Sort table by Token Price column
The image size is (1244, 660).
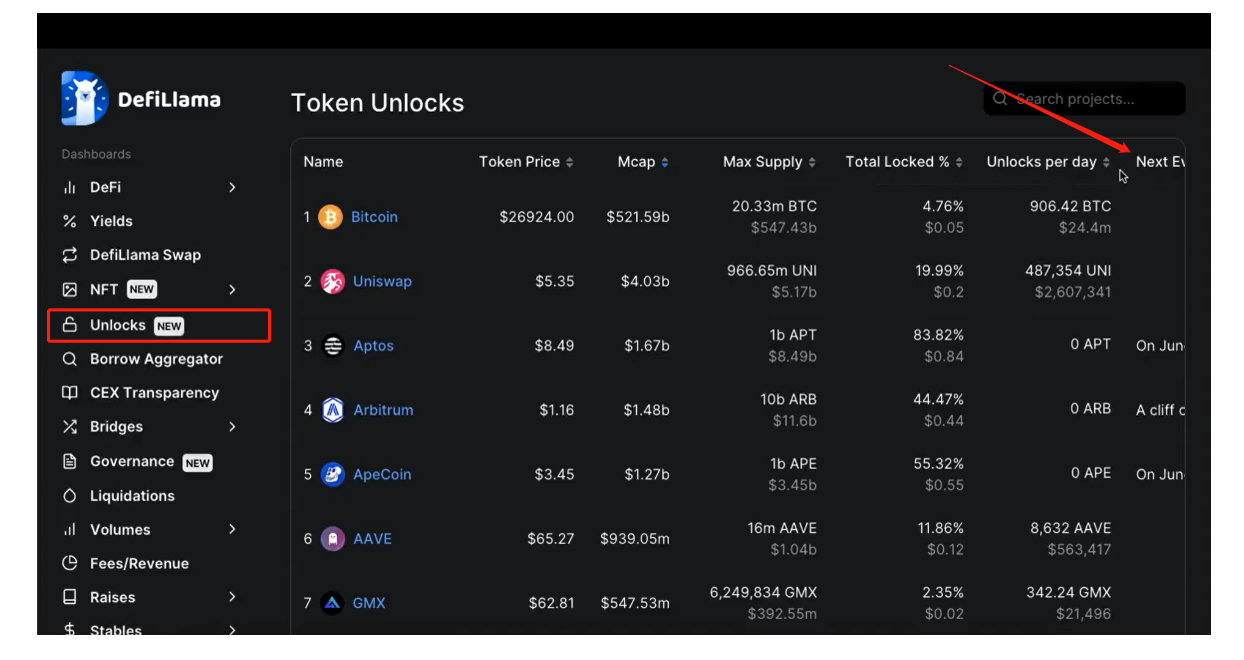click(526, 162)
